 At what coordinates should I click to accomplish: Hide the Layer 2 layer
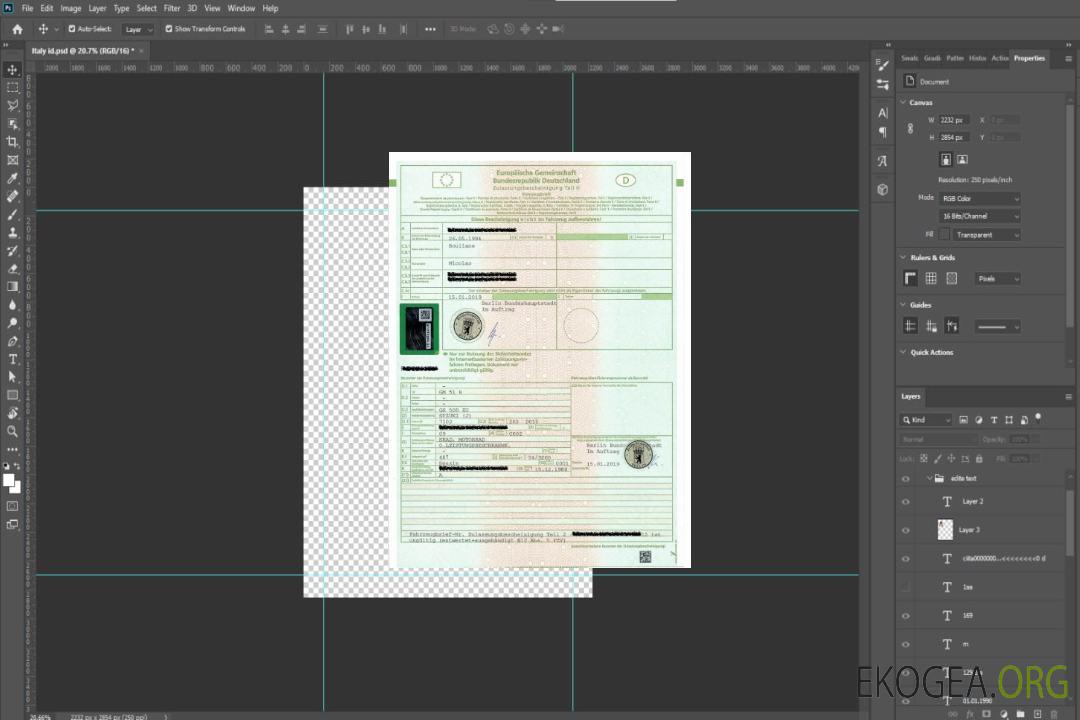pos(906,501)
